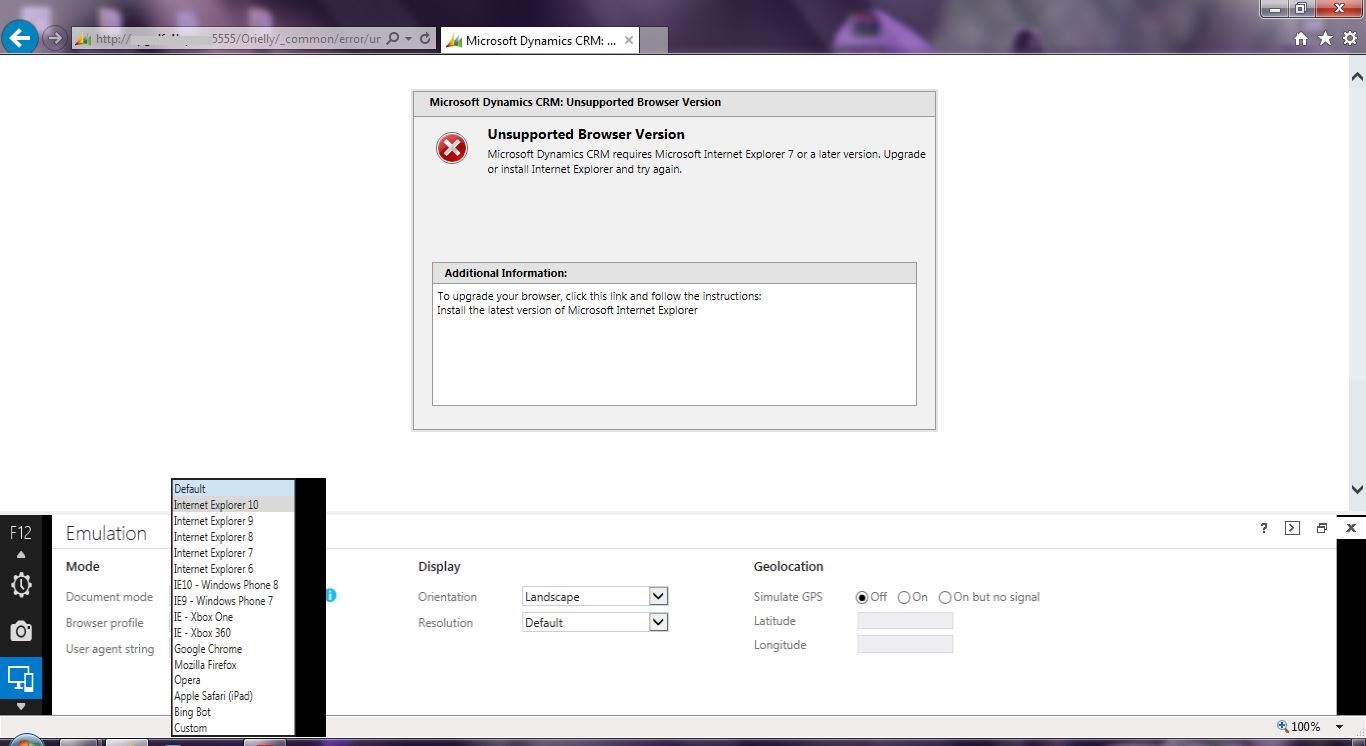The height and width of the screenshot is (746, 1366).
Task: Open the 100% zoom level dropdown
Action: (1340, 727)
